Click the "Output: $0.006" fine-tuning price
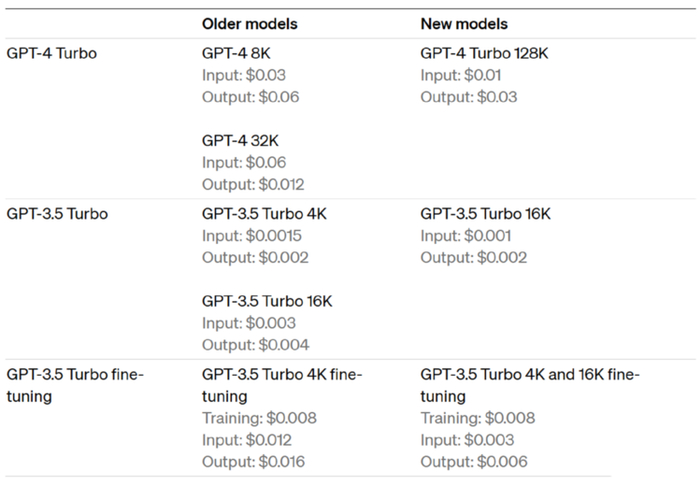The image size is (700, 486). [473, 462]
